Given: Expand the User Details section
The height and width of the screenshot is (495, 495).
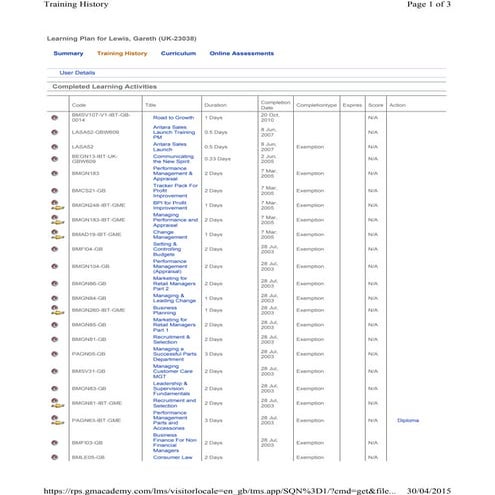Looking at the screenshot, I should click(x=77, y=73).
